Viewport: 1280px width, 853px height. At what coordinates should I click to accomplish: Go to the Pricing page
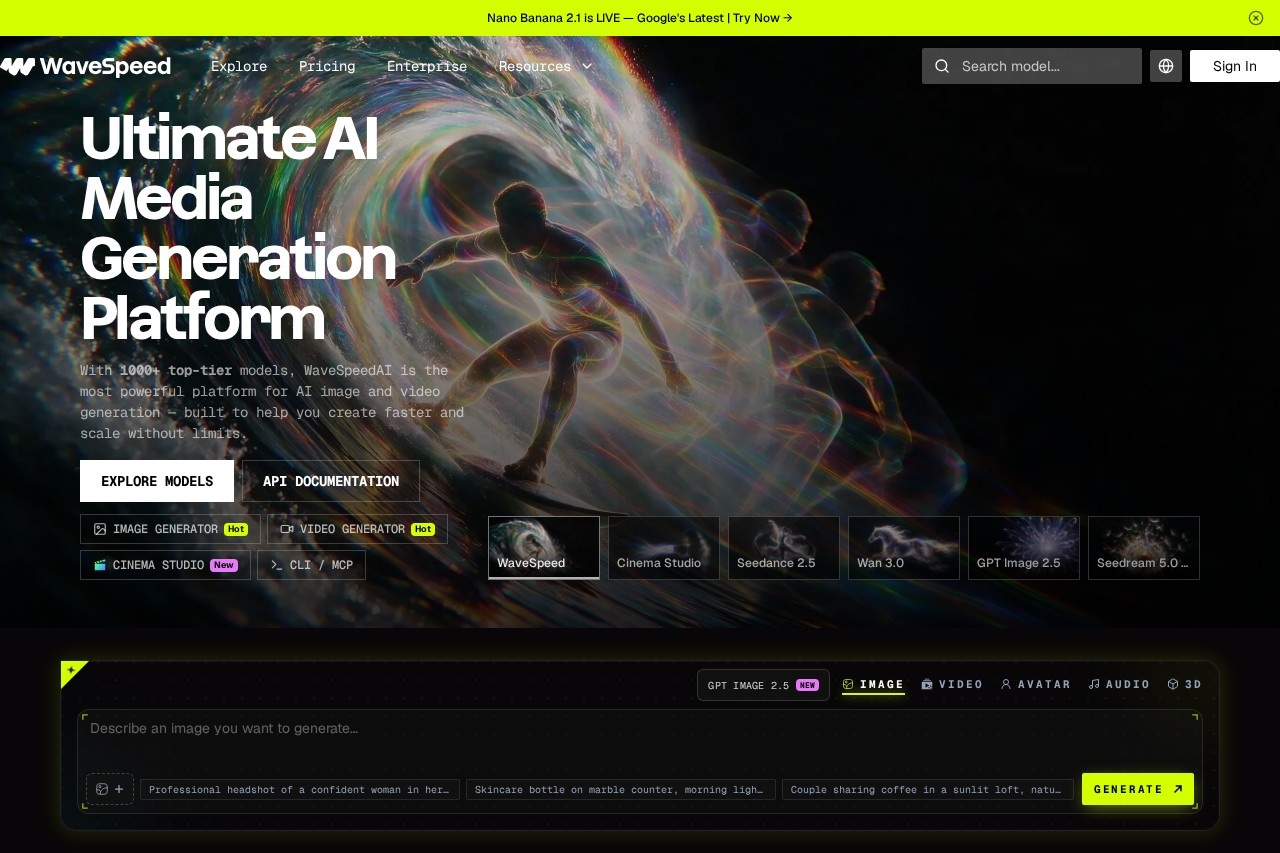coord(327,66)
